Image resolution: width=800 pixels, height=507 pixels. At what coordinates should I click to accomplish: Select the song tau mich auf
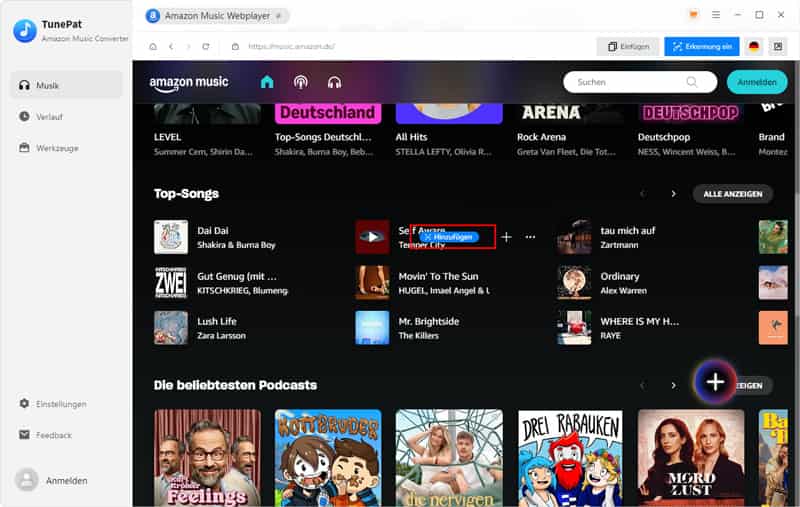point(628,231)
